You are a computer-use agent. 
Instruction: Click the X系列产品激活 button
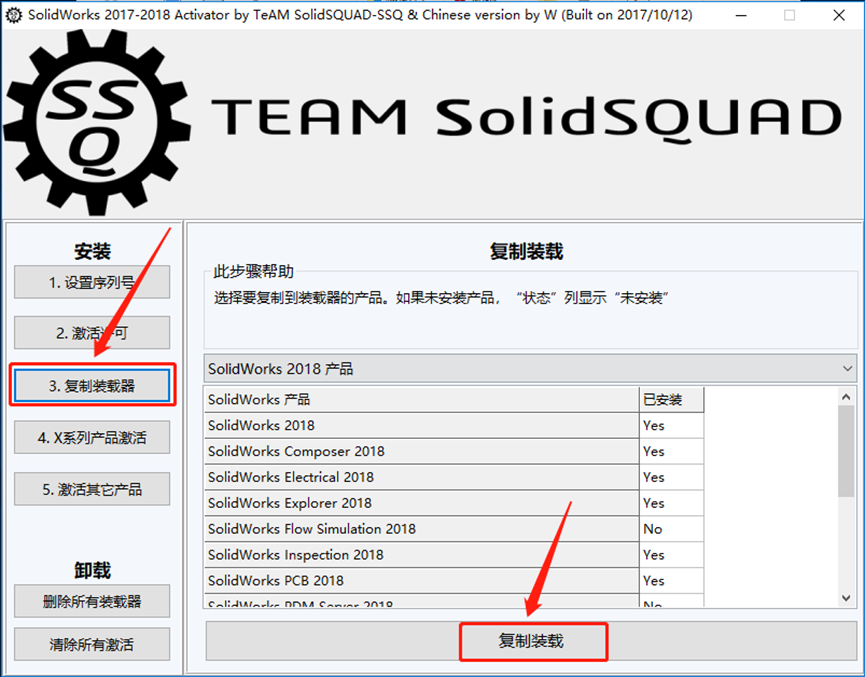pos(91,437)
